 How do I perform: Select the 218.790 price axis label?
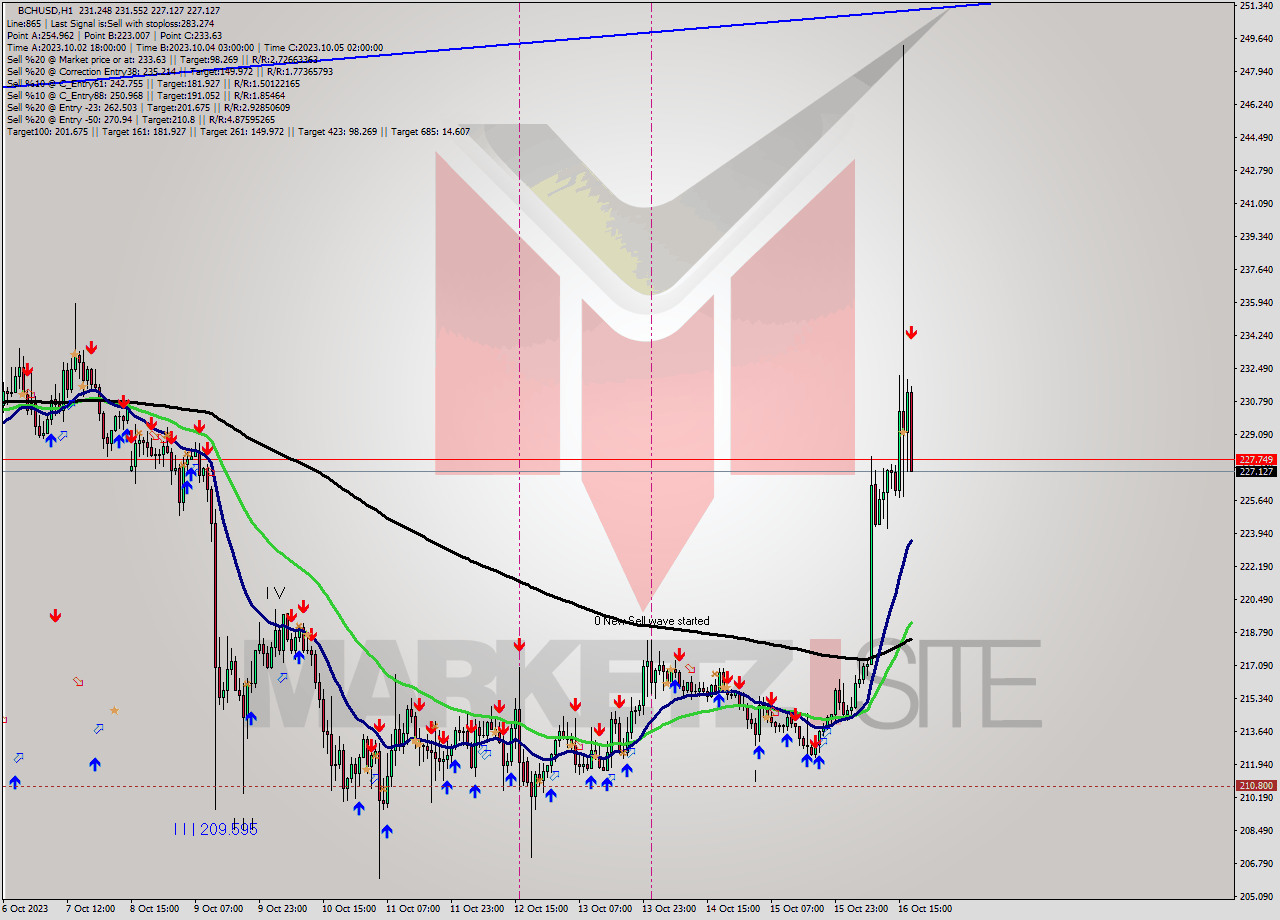coord(1255,632)
